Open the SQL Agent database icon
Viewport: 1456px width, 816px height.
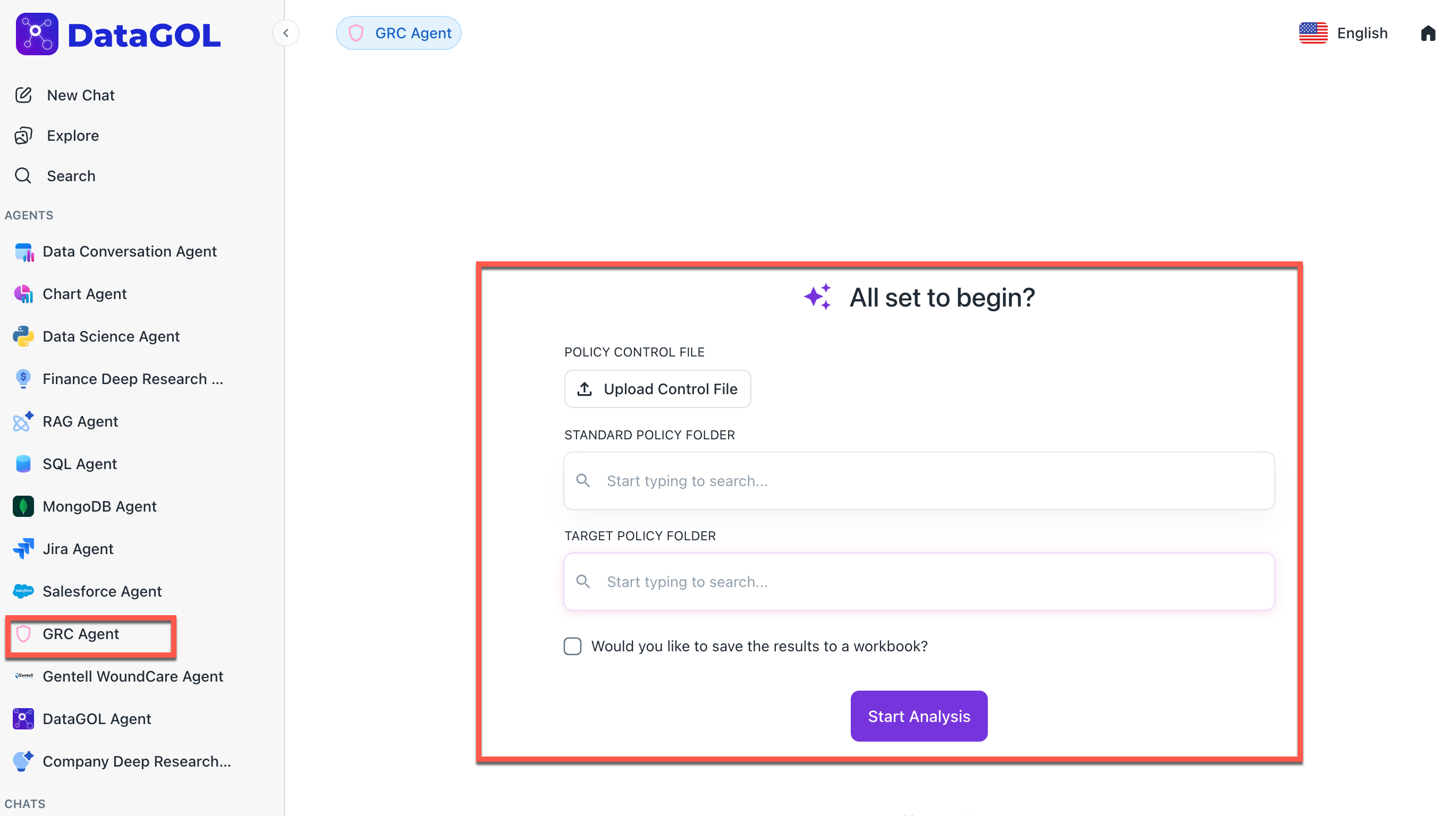click(x=23, y=464)
